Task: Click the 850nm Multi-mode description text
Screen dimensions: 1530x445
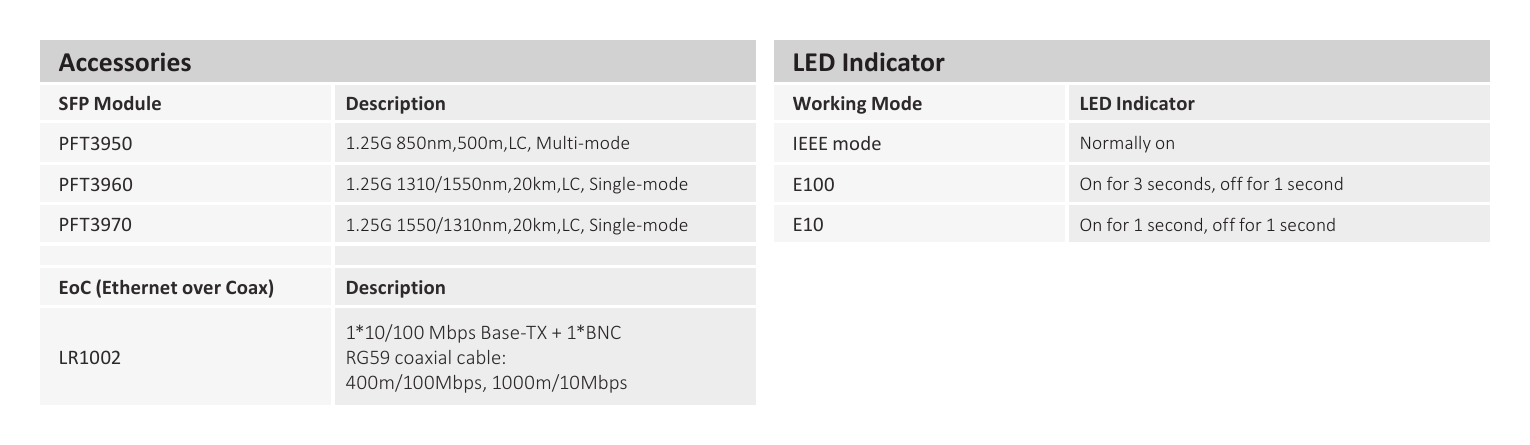Action: pyautogui.click(x=488, y=143)
